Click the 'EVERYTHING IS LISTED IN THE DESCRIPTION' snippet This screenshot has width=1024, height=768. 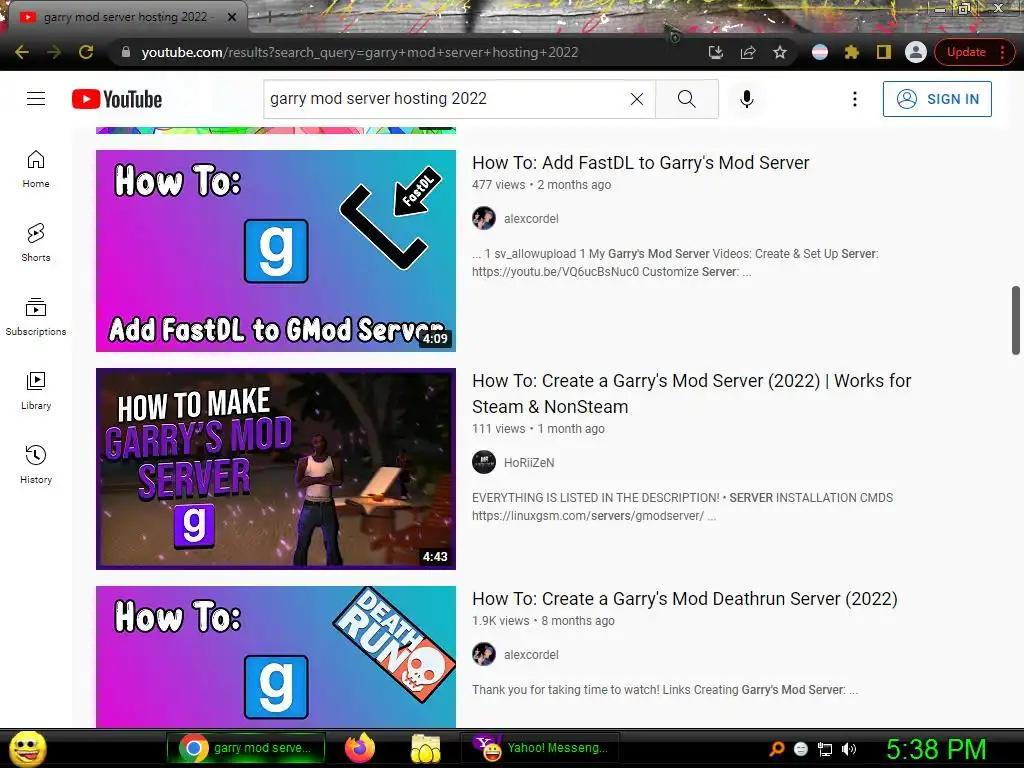coord(682,507)
